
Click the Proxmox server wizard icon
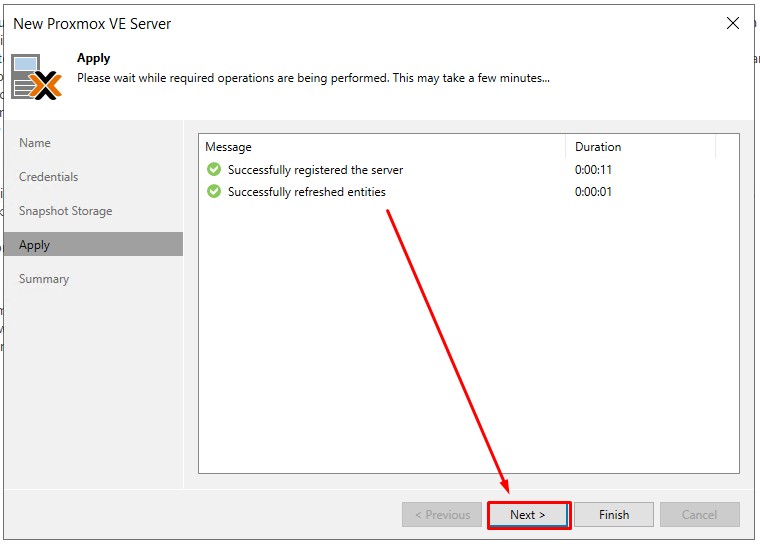click(x=38, y=77)
